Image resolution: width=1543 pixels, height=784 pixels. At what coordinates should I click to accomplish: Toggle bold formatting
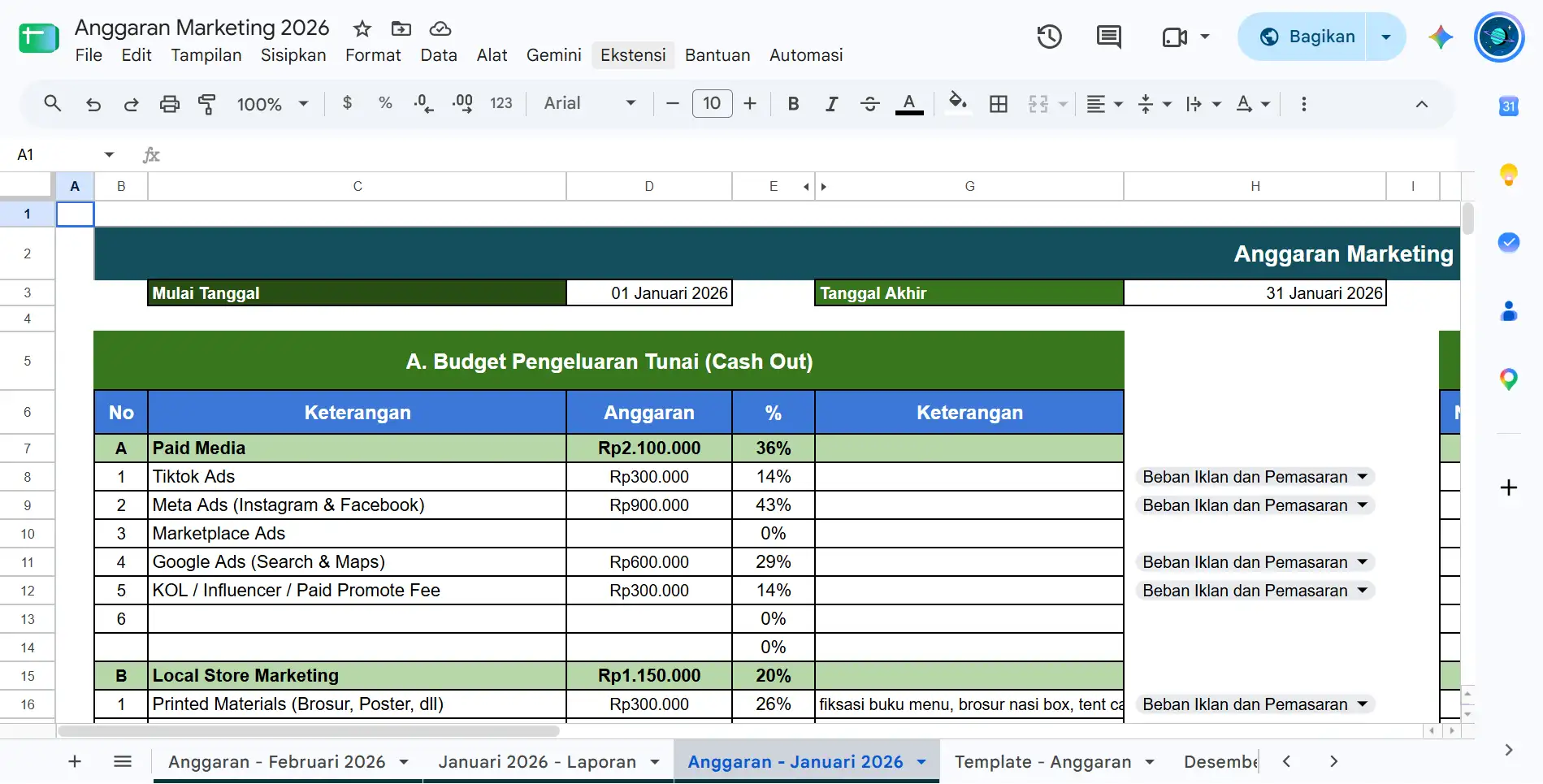[794, 104]
